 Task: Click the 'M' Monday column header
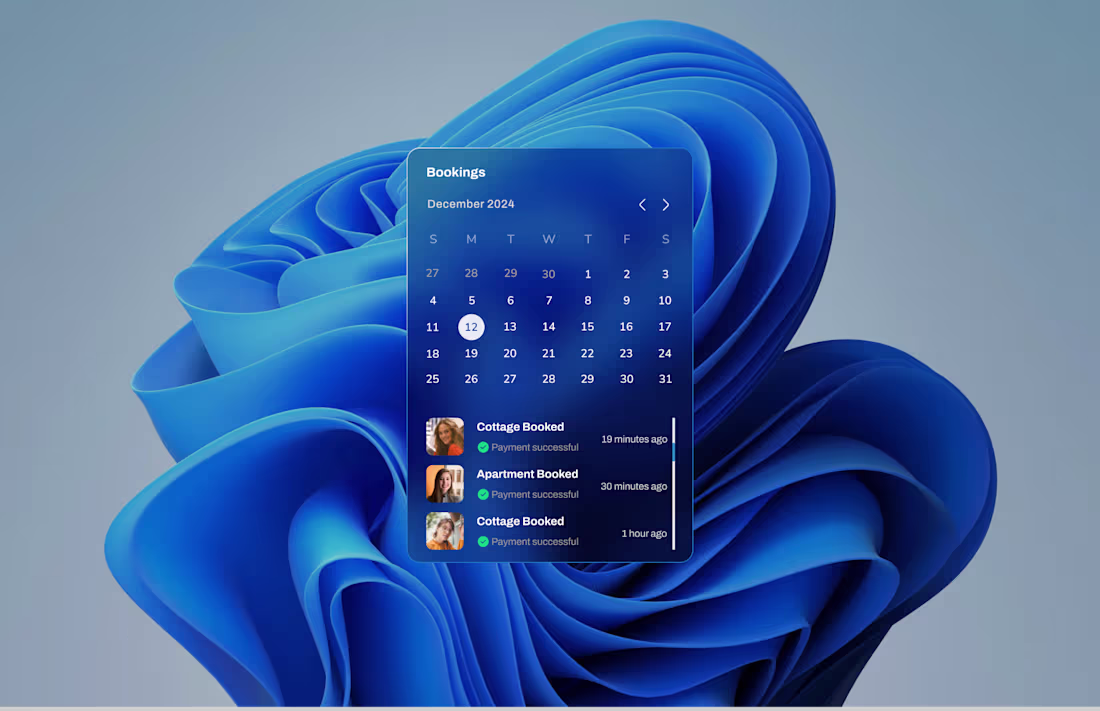tap(471, 239)
